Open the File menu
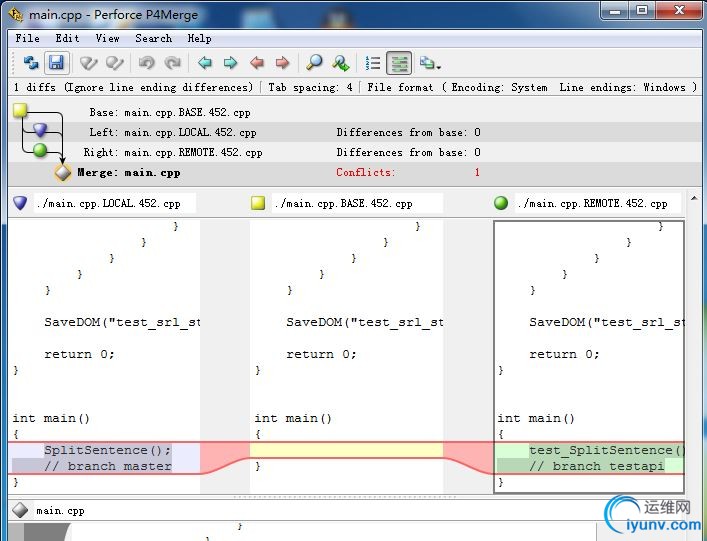 pos(28,38)
